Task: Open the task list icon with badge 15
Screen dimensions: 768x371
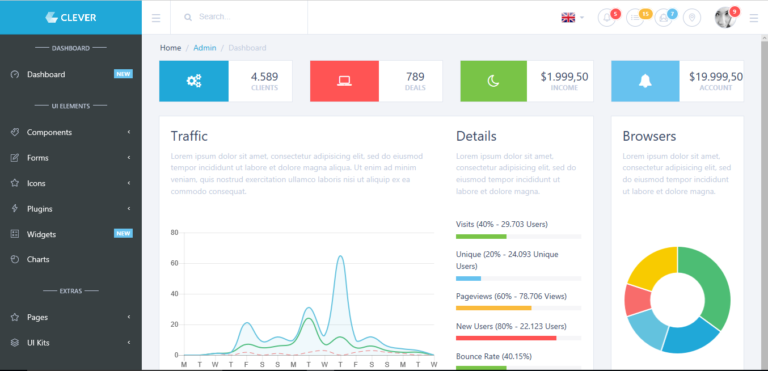Action: tap(635, 18)
